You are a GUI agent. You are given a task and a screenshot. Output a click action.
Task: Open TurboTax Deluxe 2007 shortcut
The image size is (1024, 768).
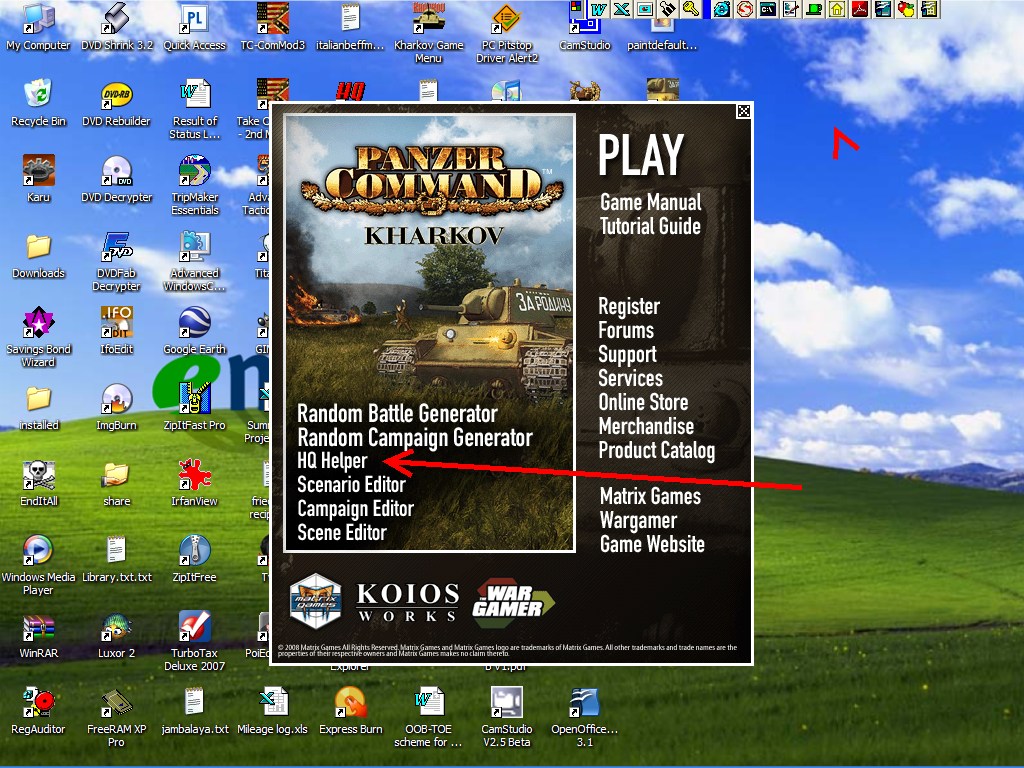194,641
